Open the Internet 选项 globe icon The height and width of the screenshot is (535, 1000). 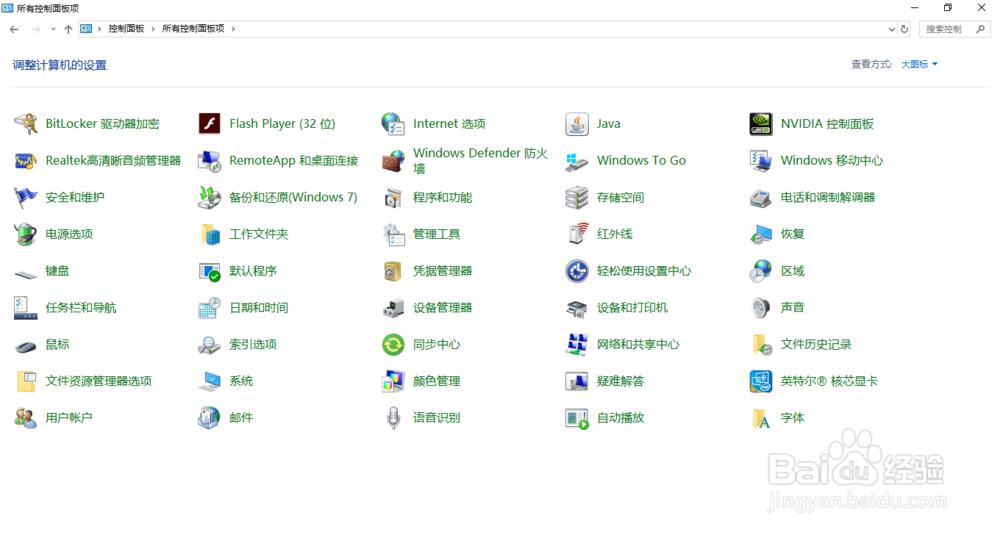coord(393,124)
